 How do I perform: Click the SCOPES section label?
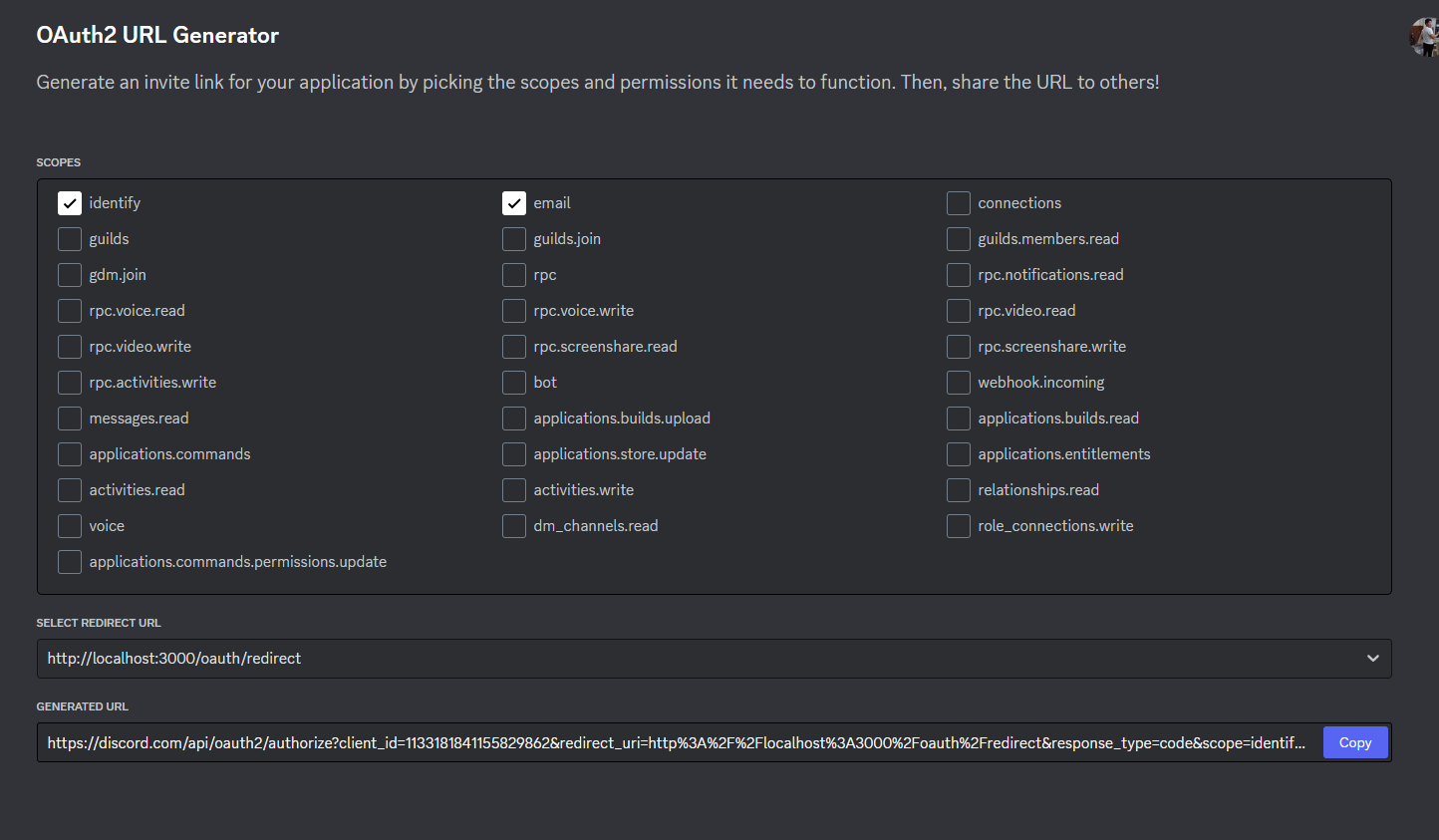[59, 162]
